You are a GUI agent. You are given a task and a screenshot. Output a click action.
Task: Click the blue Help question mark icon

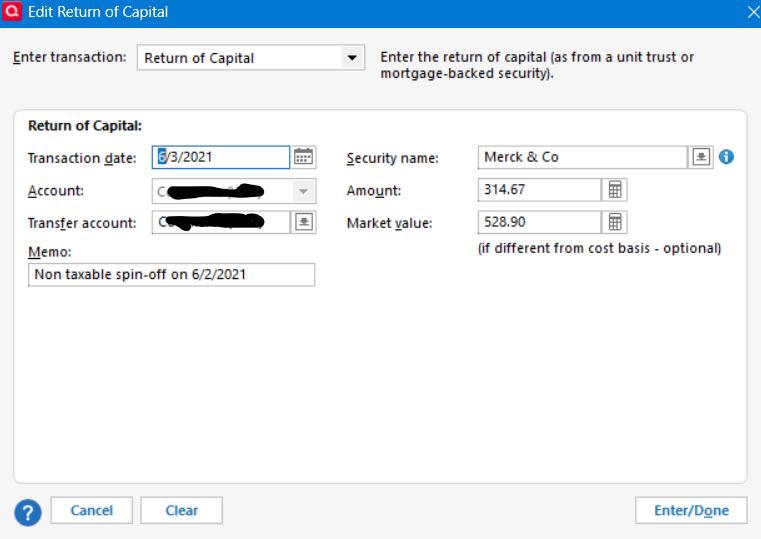[28, 513]
